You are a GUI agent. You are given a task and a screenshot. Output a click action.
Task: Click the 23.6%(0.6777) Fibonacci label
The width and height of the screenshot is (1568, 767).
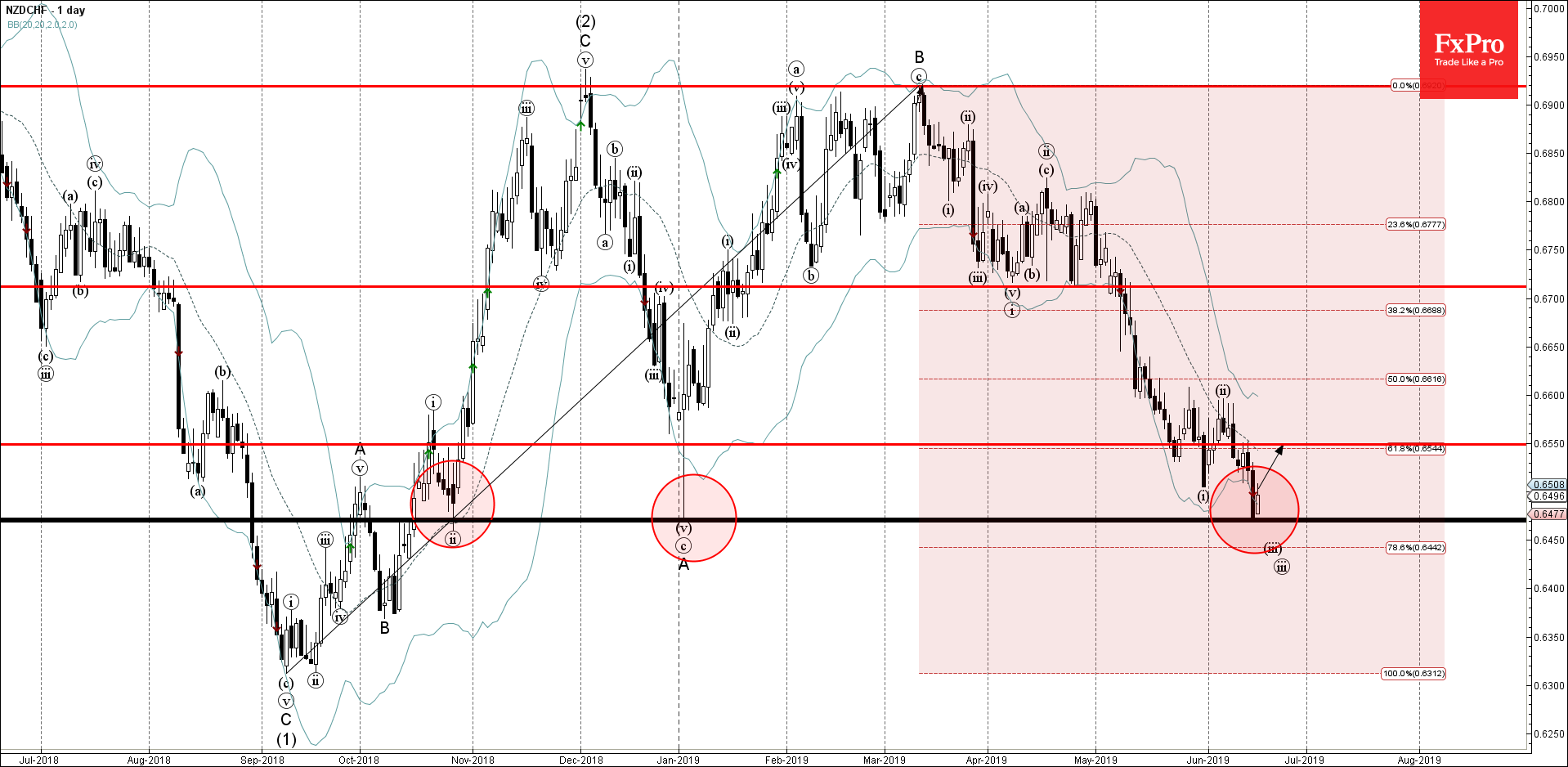[x=1415, y=224]
